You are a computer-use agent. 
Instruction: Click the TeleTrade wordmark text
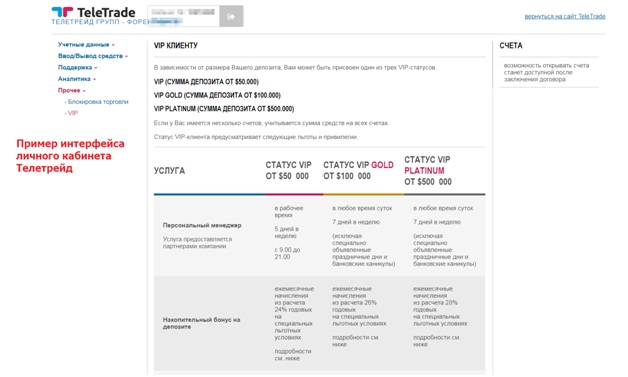(x=106, y=12)
